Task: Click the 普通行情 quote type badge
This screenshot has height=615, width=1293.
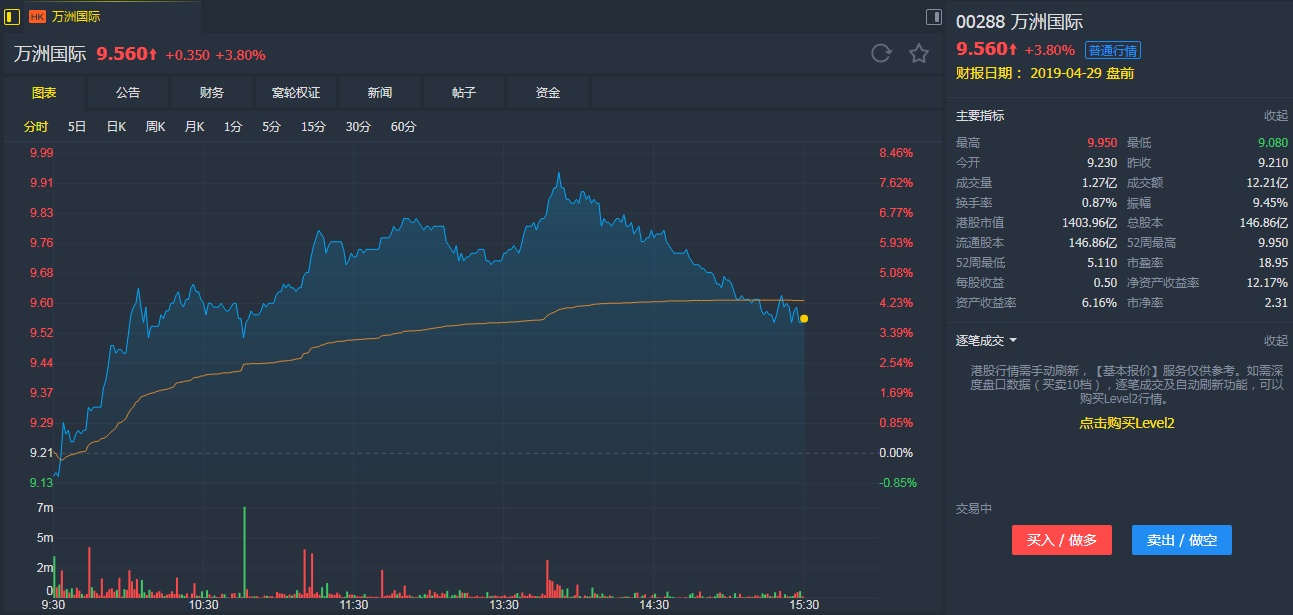Action: 1113,50
